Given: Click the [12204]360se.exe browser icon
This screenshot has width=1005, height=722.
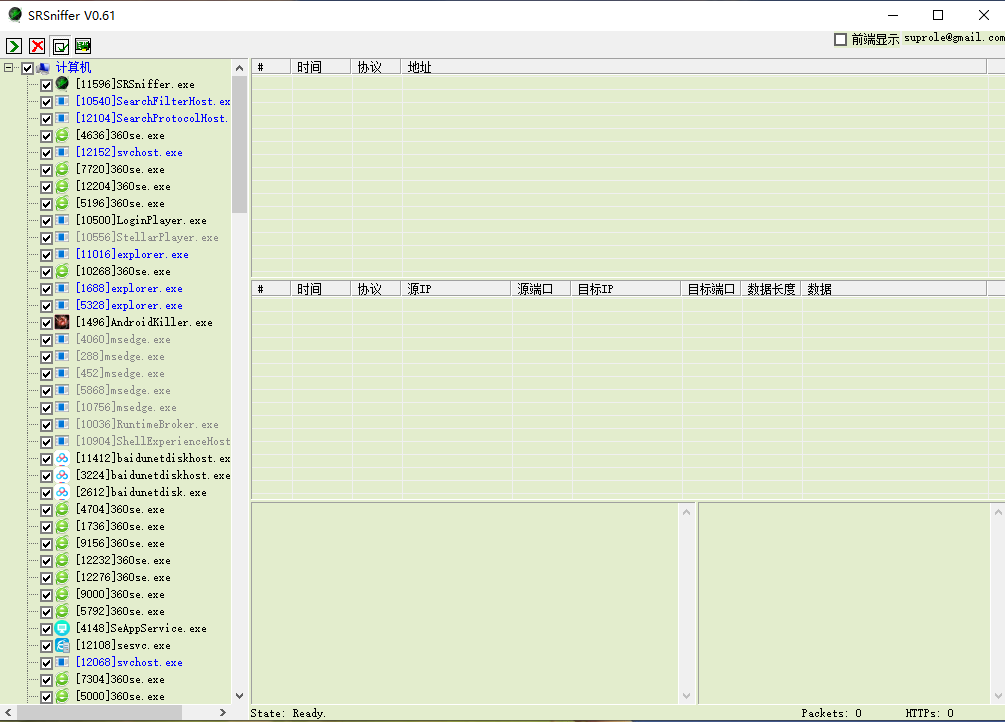Looking at the screenshot, I should (x=62, y=186).
